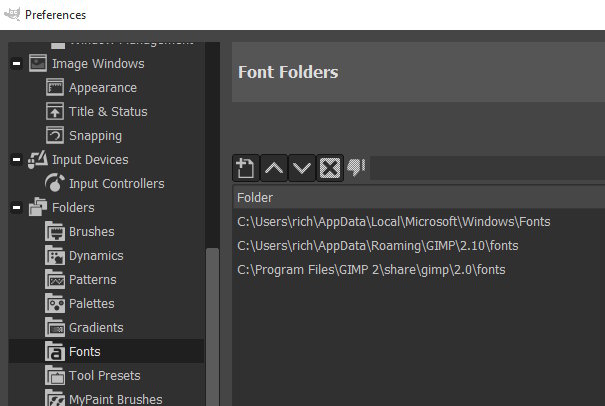Open Input Controllers preferences
Viewport: 605px width, 406px height.
[117, 184]
